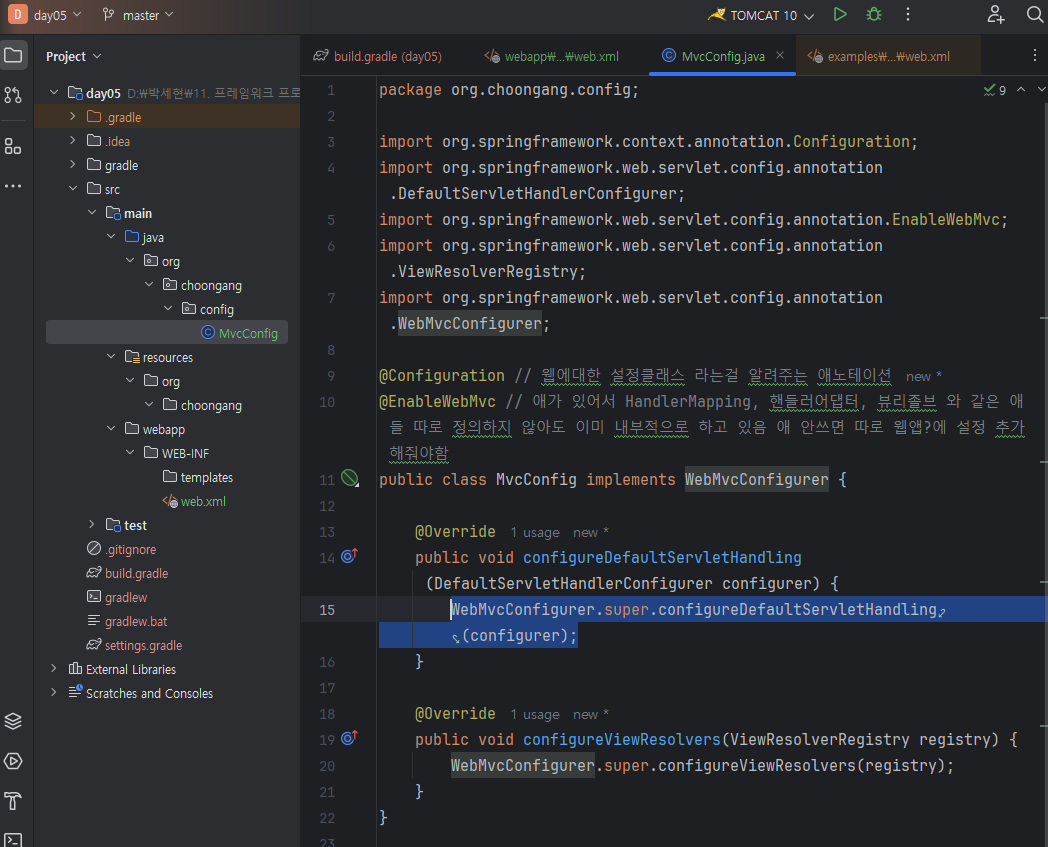Select build.gradle in the project tree
This screenshot has height=847, width=1048.
136,573
